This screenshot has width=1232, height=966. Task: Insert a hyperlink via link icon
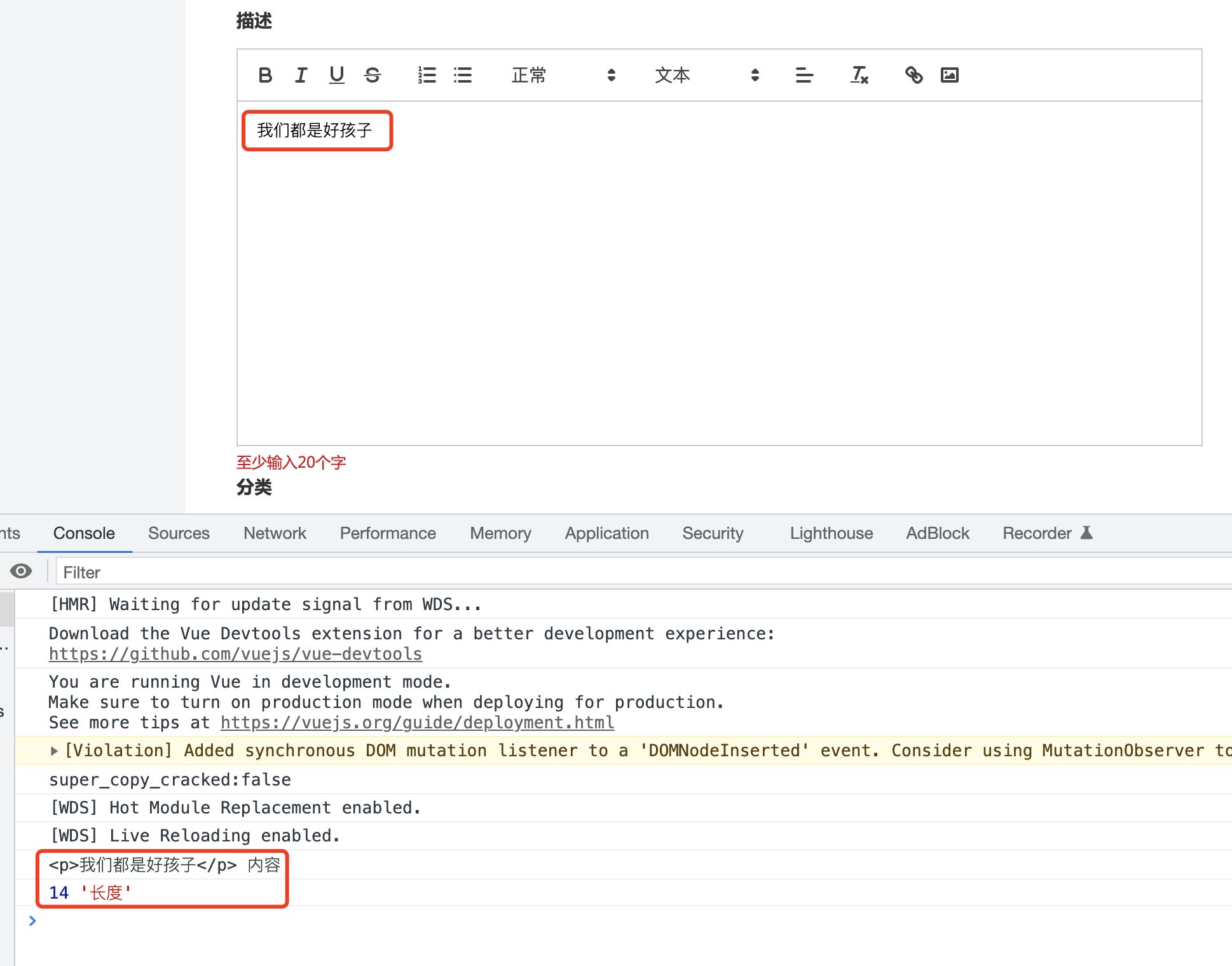(914, 76)
